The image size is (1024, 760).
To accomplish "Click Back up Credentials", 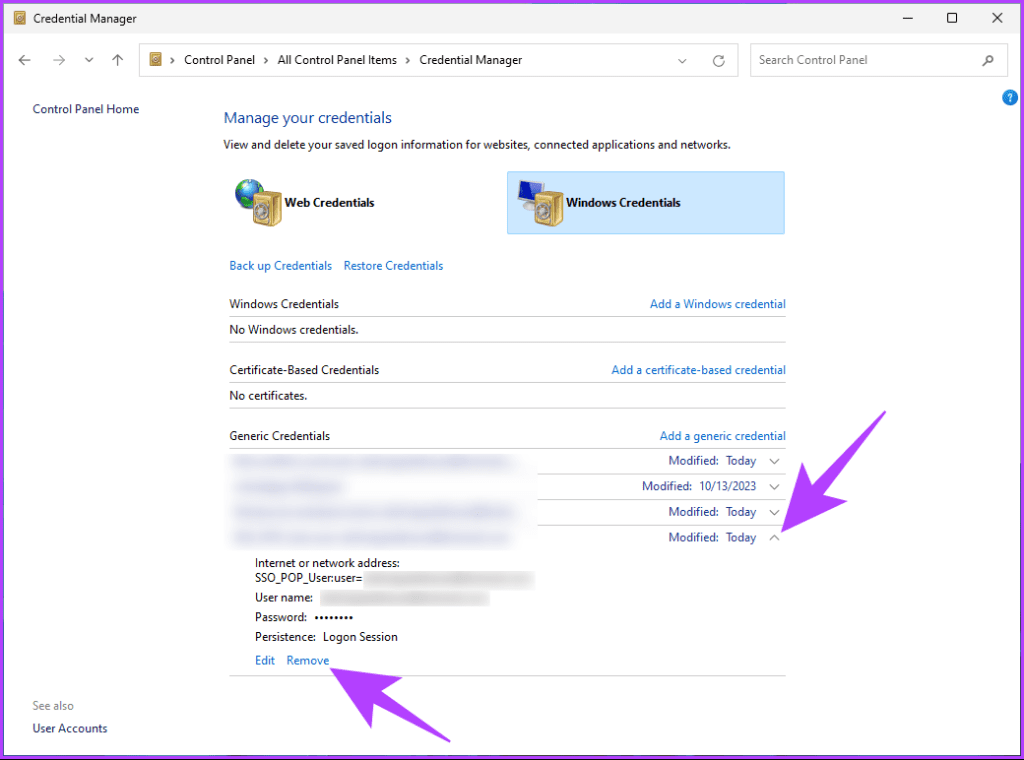I will (x=280, y=265).
